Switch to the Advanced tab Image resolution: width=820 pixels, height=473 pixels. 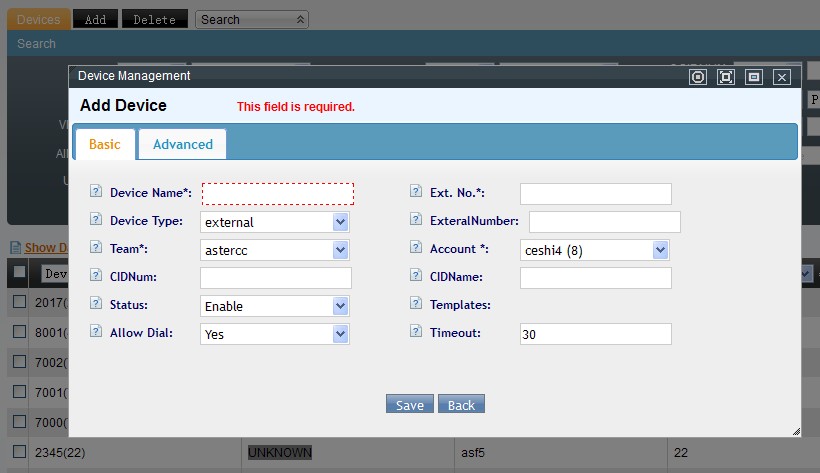coord(183,144)
